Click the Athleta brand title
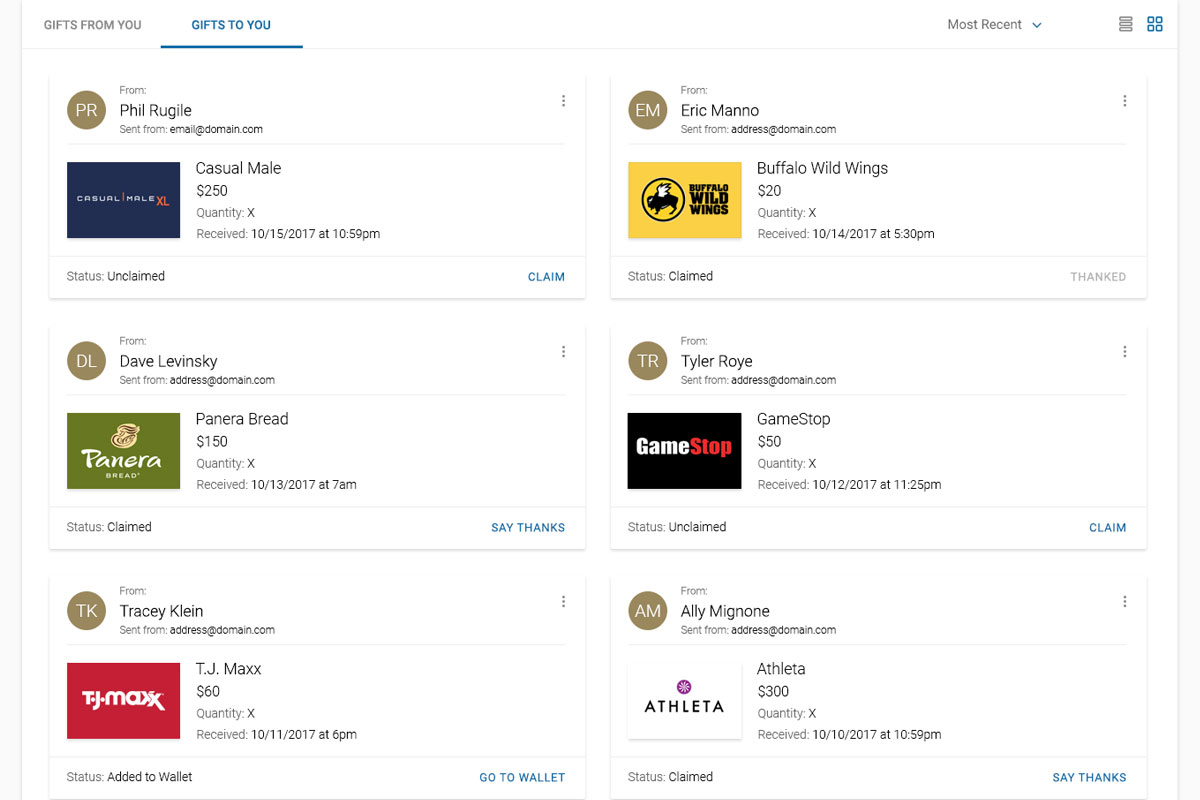 click(x=781, y=669)
